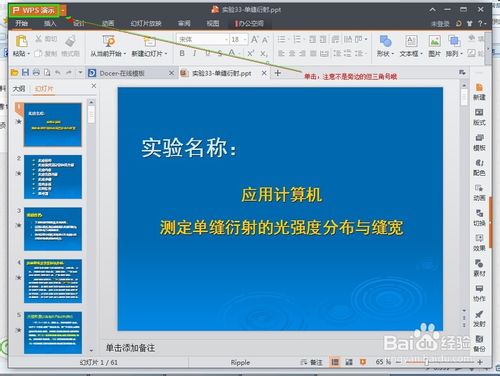Toggle the 备注 notes button in status bar
500x376 pixels.
click(x=311, y=362)
